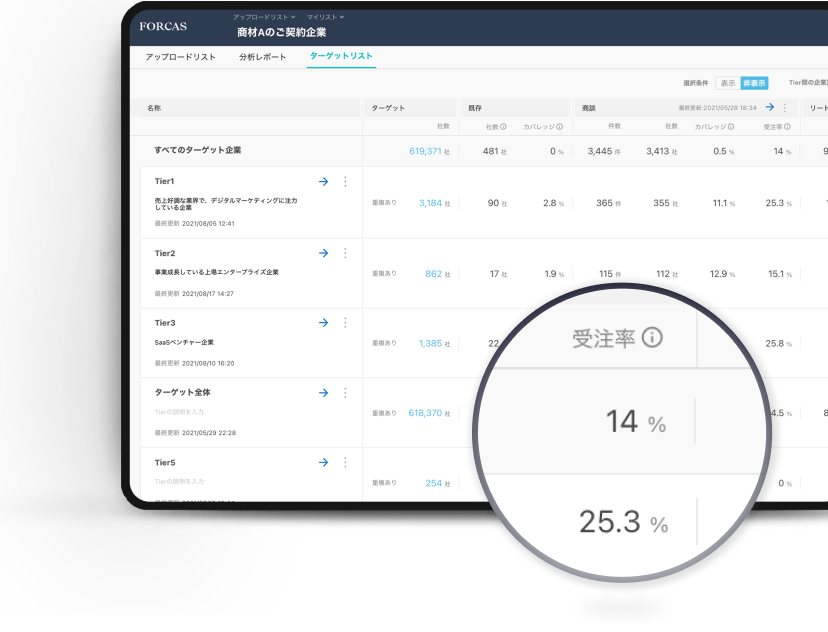Click the すべてのターゲット企業 row label
The width and height of the screenshot is (828, 632).
click(x=197, y=150)
